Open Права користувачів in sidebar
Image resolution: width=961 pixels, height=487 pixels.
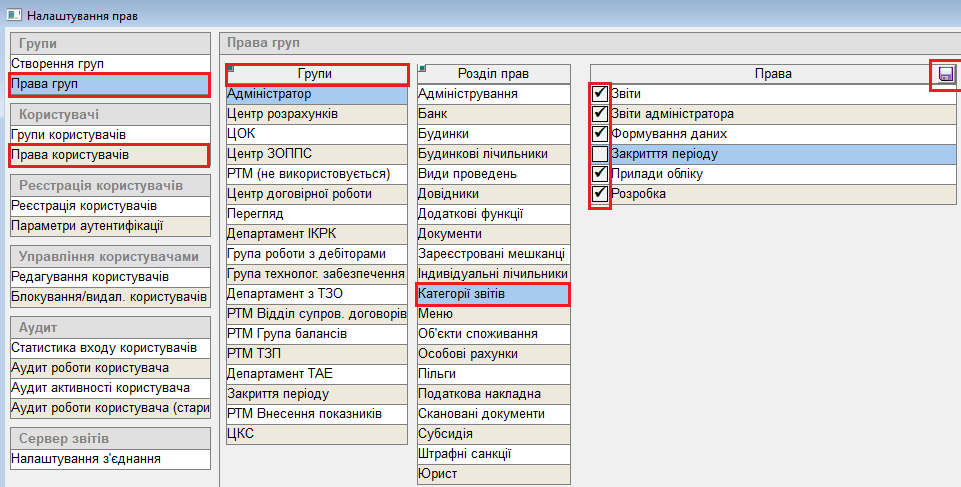point(108,155)
